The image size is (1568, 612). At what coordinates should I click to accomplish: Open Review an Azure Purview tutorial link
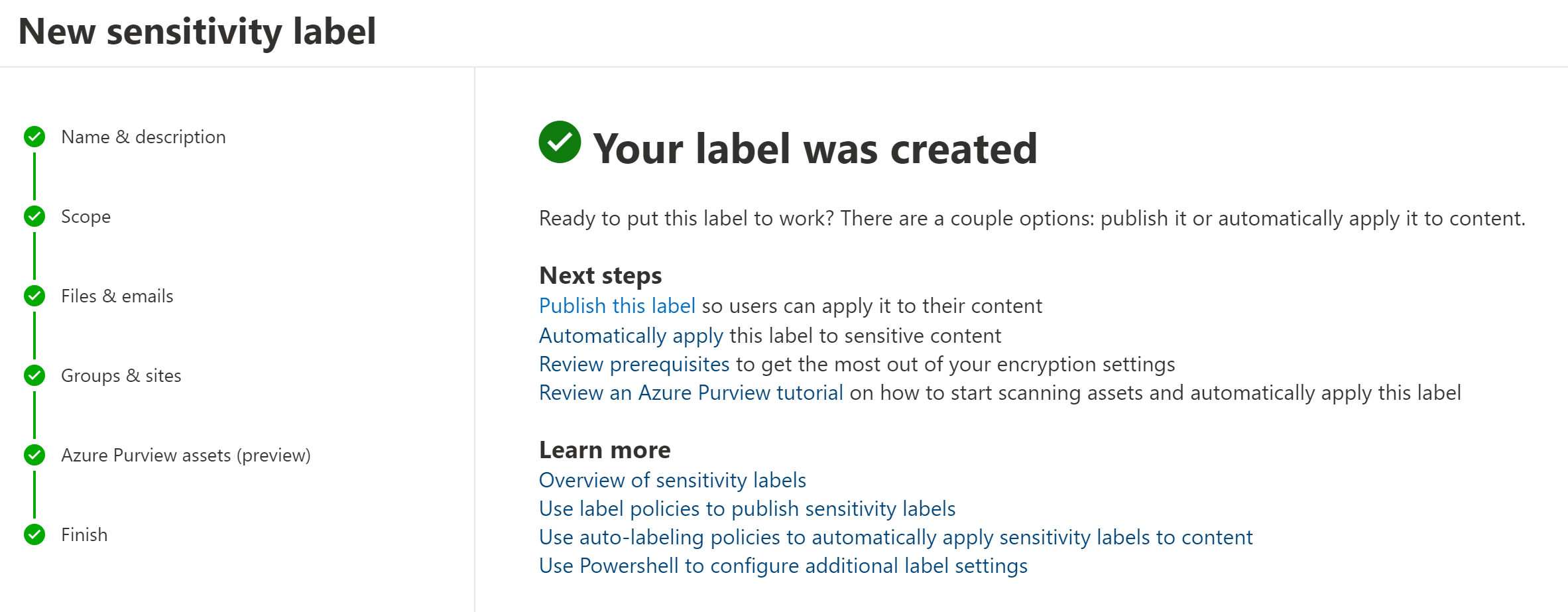[x=691, y=393]
